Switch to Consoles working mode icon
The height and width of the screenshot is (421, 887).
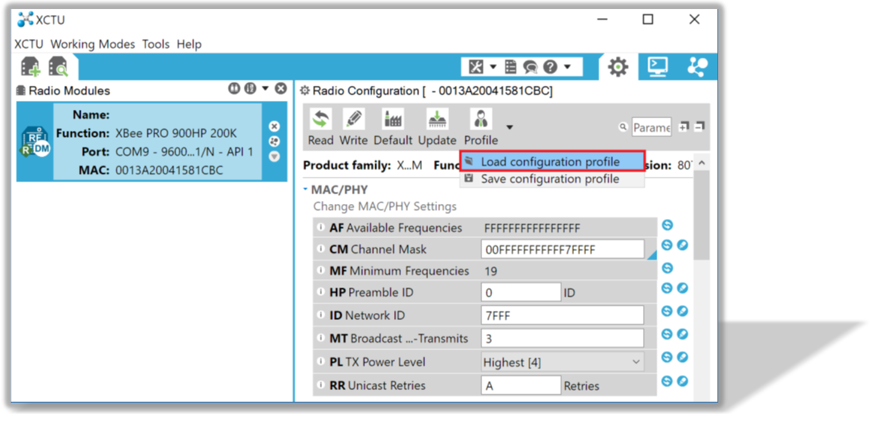(x=658, y=67)
